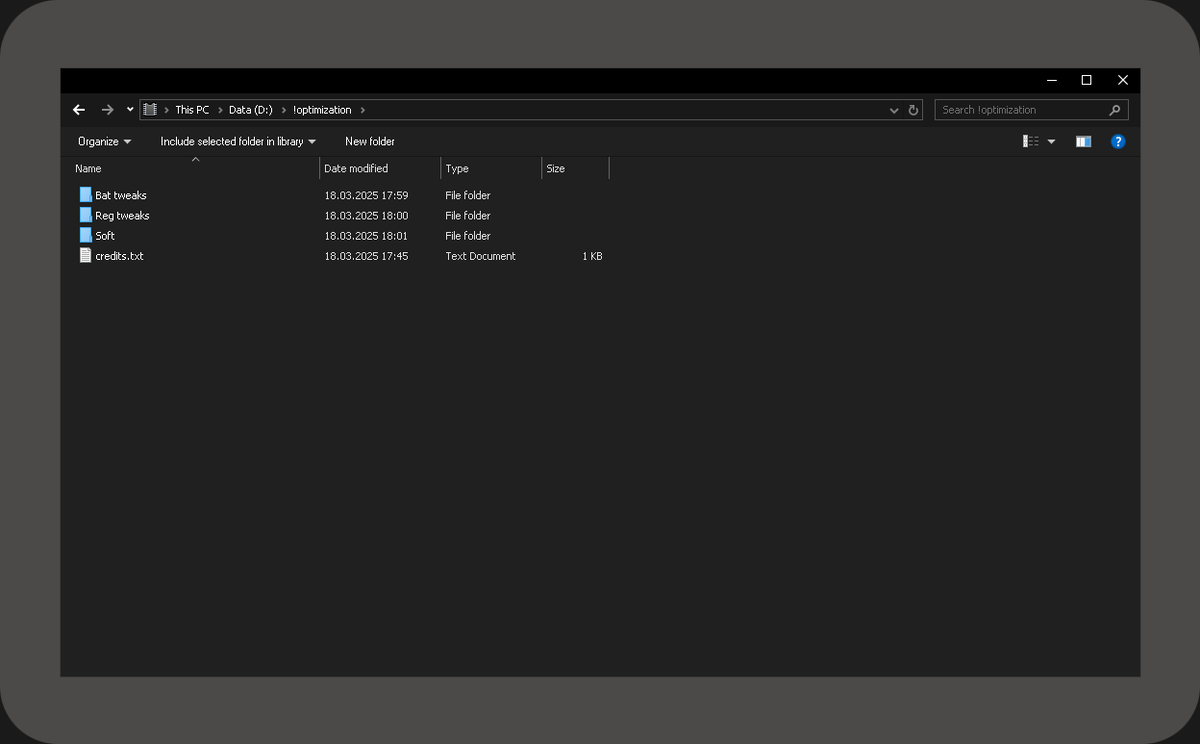The image size is (1200, 744).
Task: Click the credits.txt file name
Action: (x=119, y=256)
